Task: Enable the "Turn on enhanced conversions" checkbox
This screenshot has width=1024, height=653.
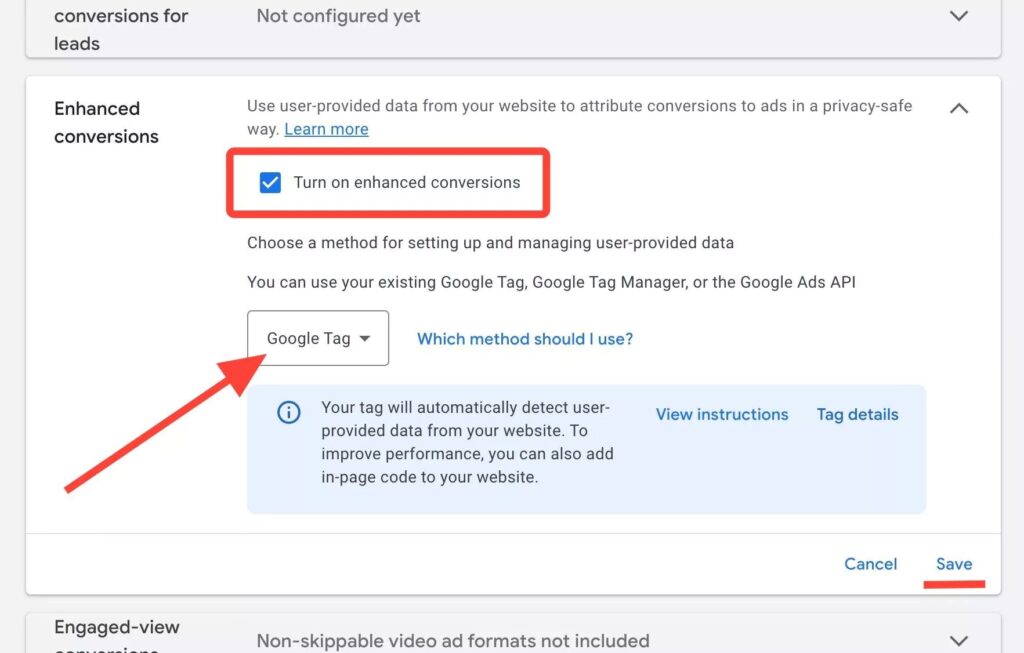Action: point(270,183)
